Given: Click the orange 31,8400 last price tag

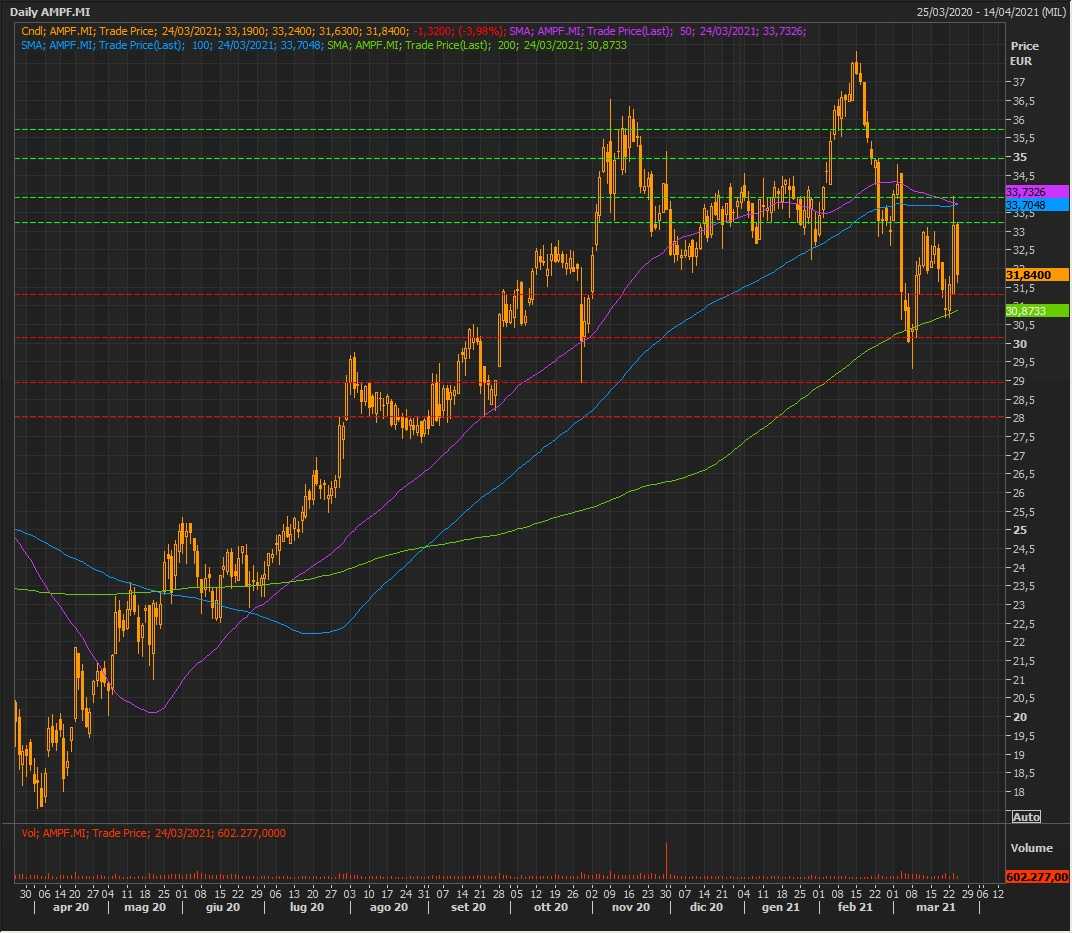Looking at the screenshot, I should pos(1027,274).
